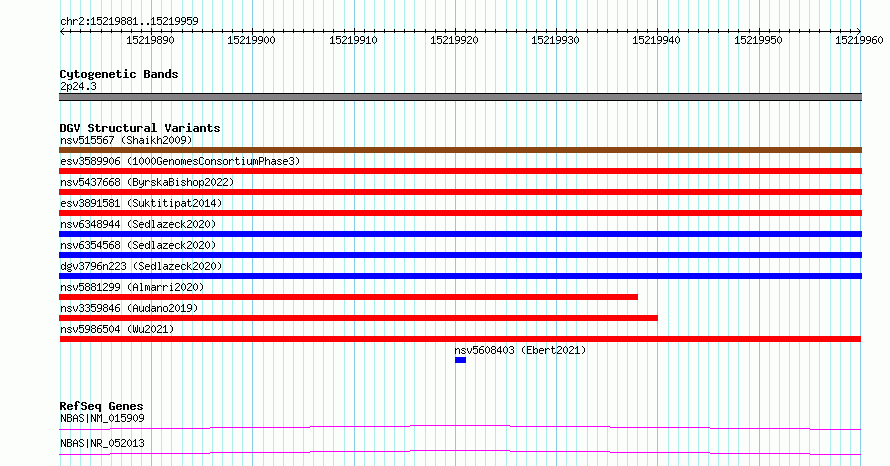The image size is (890, 466).
Task: Click the ruler tick label 15219900
Action: [251, 40]
